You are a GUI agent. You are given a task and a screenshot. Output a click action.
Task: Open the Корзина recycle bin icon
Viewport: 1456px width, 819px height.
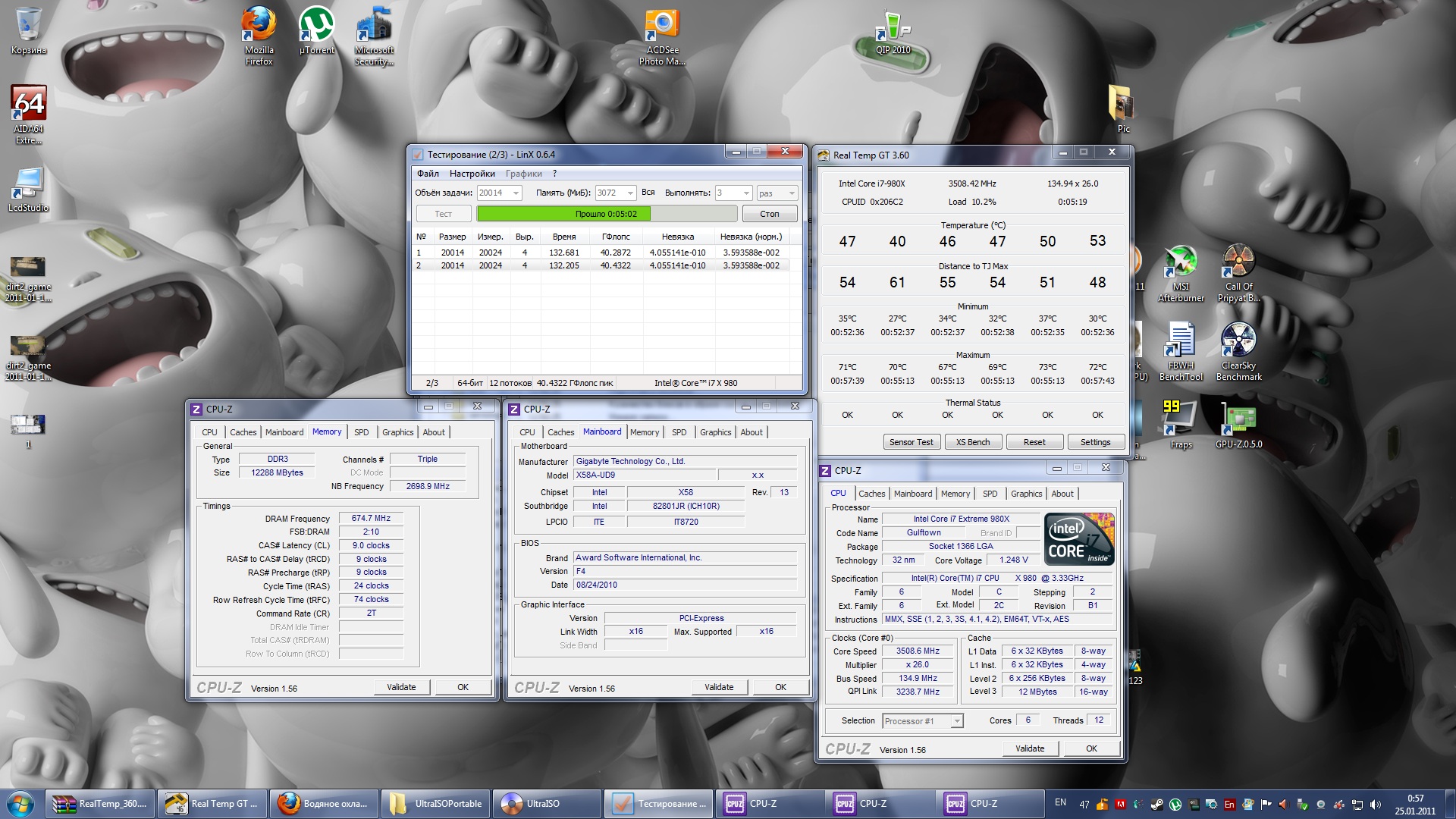[28, 31]
